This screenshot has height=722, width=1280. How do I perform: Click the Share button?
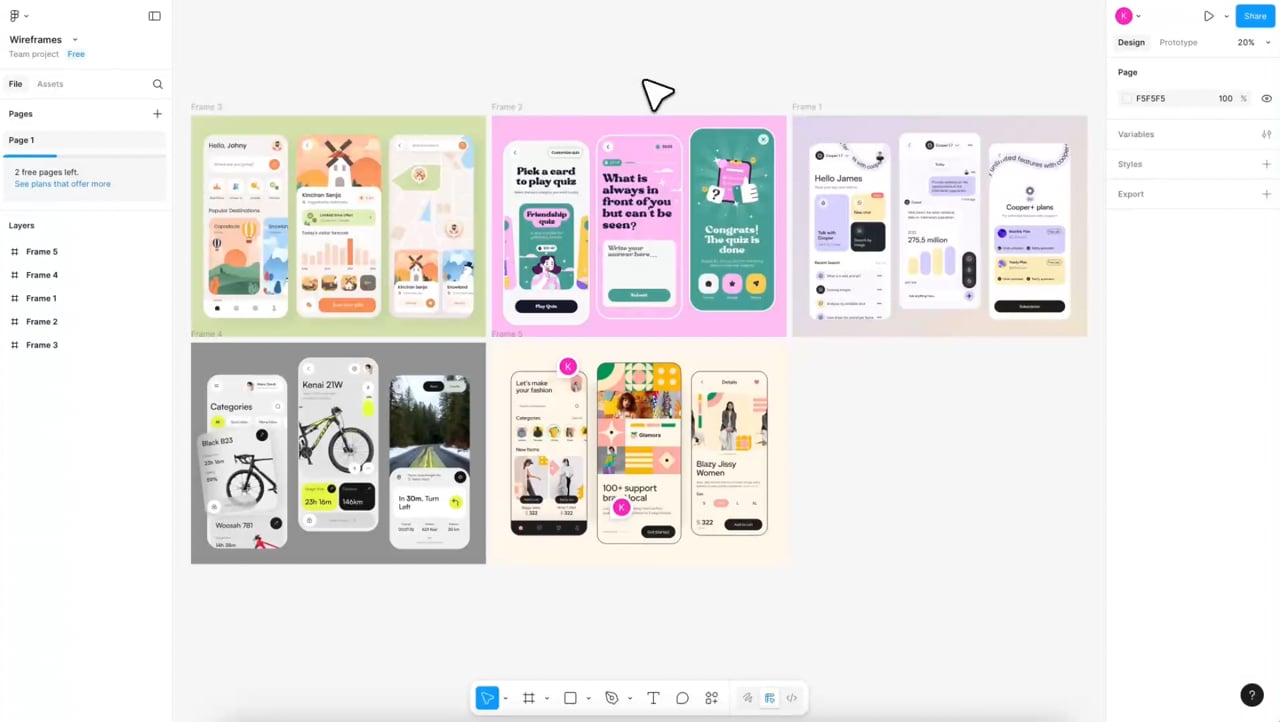click(1255, 16)
